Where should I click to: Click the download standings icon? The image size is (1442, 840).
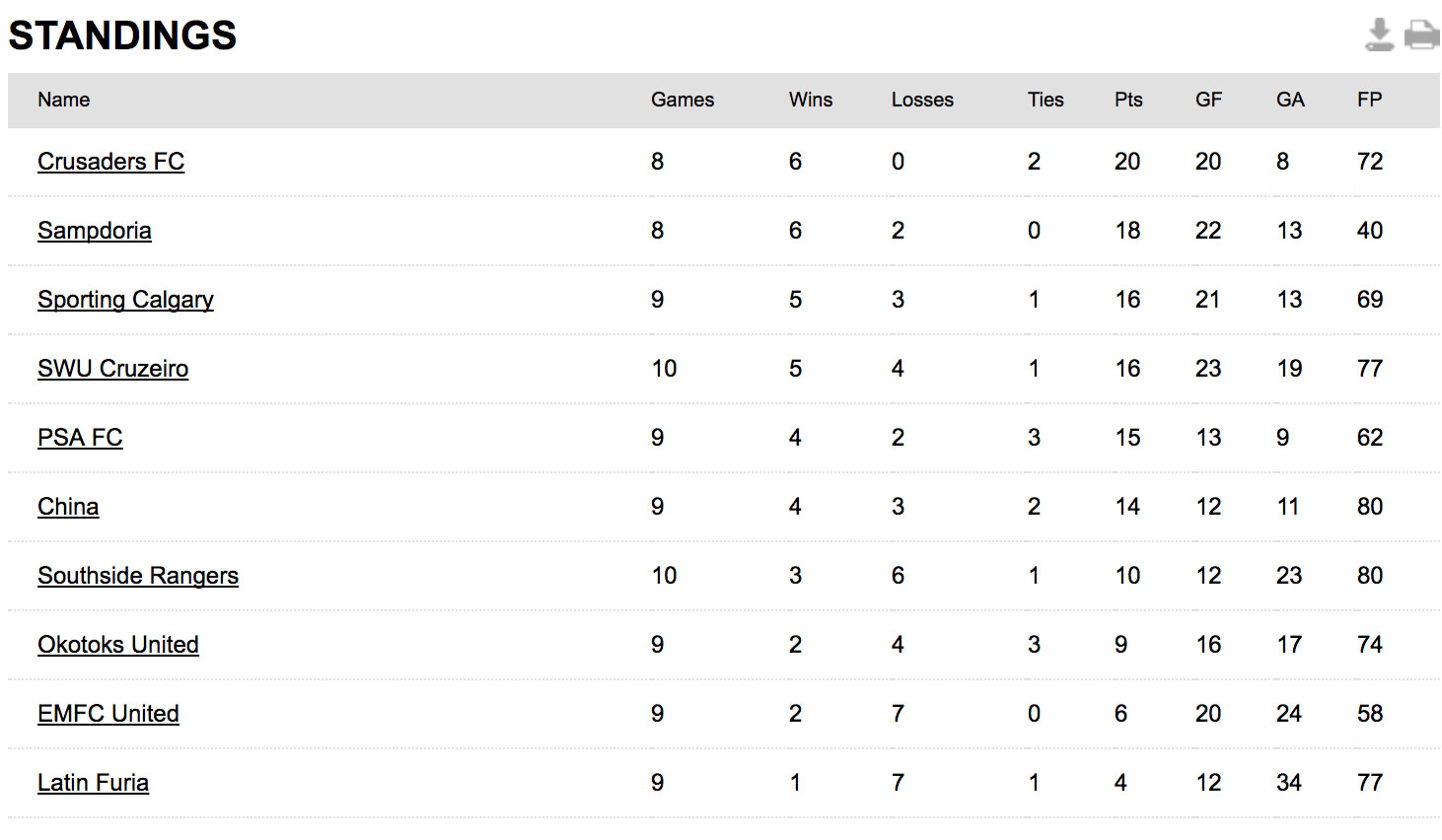(x=1379, y=35)
